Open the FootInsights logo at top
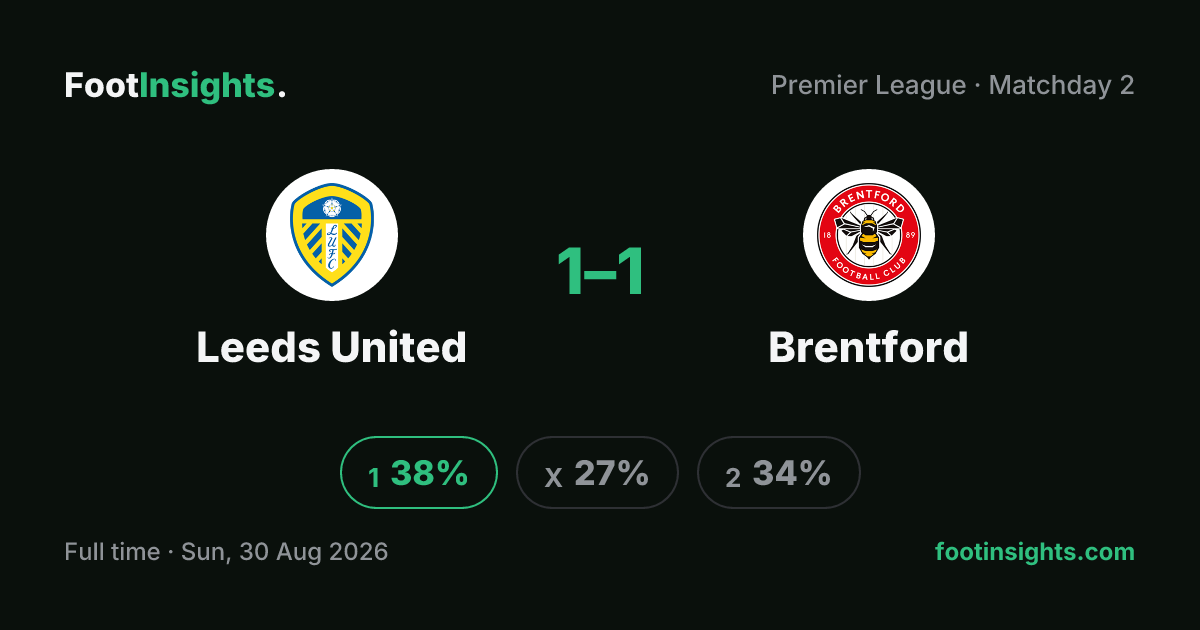 [175, 86]
